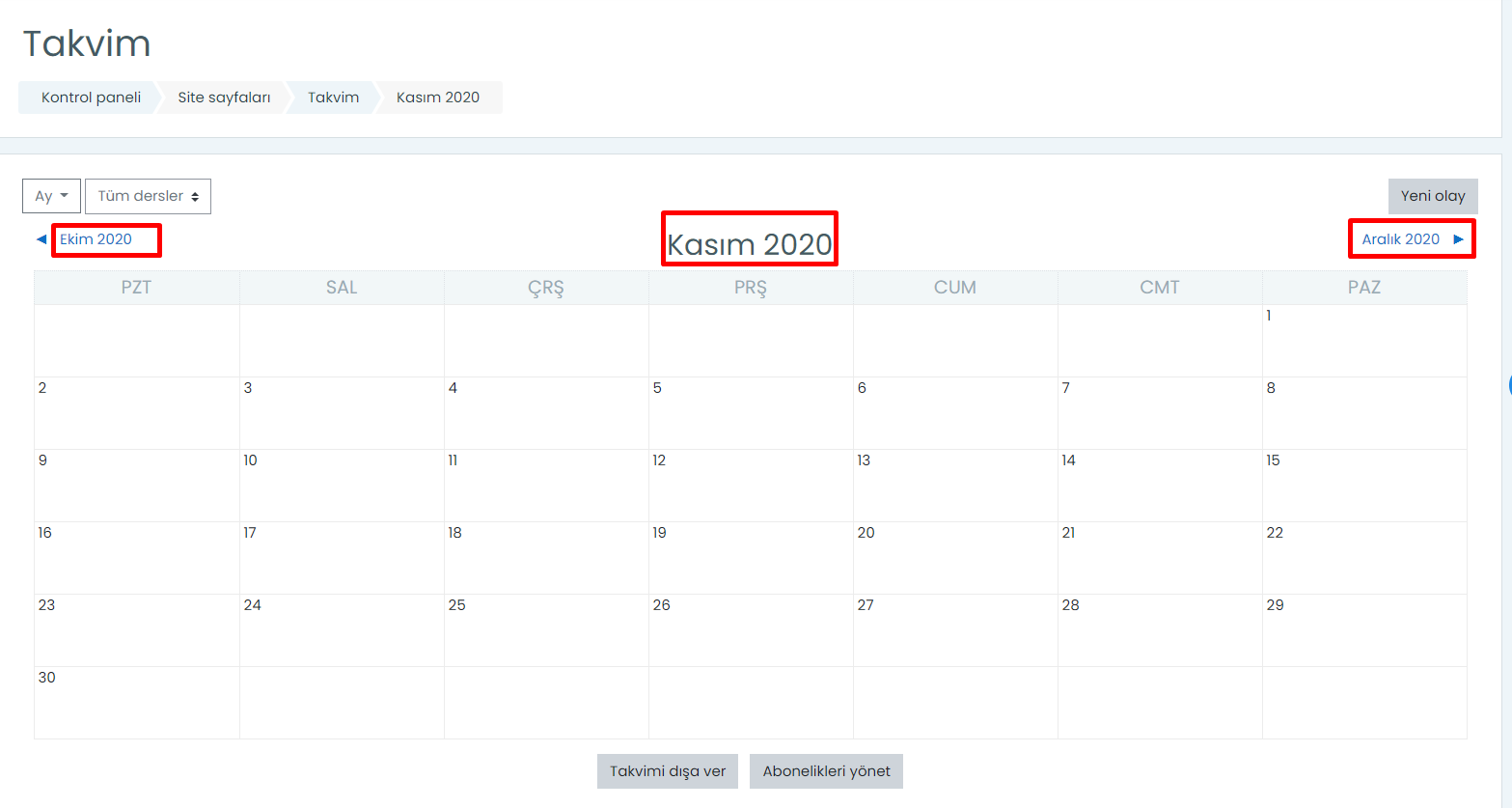
Task: Click day 30 in the calendar
Action: (46, 678)
